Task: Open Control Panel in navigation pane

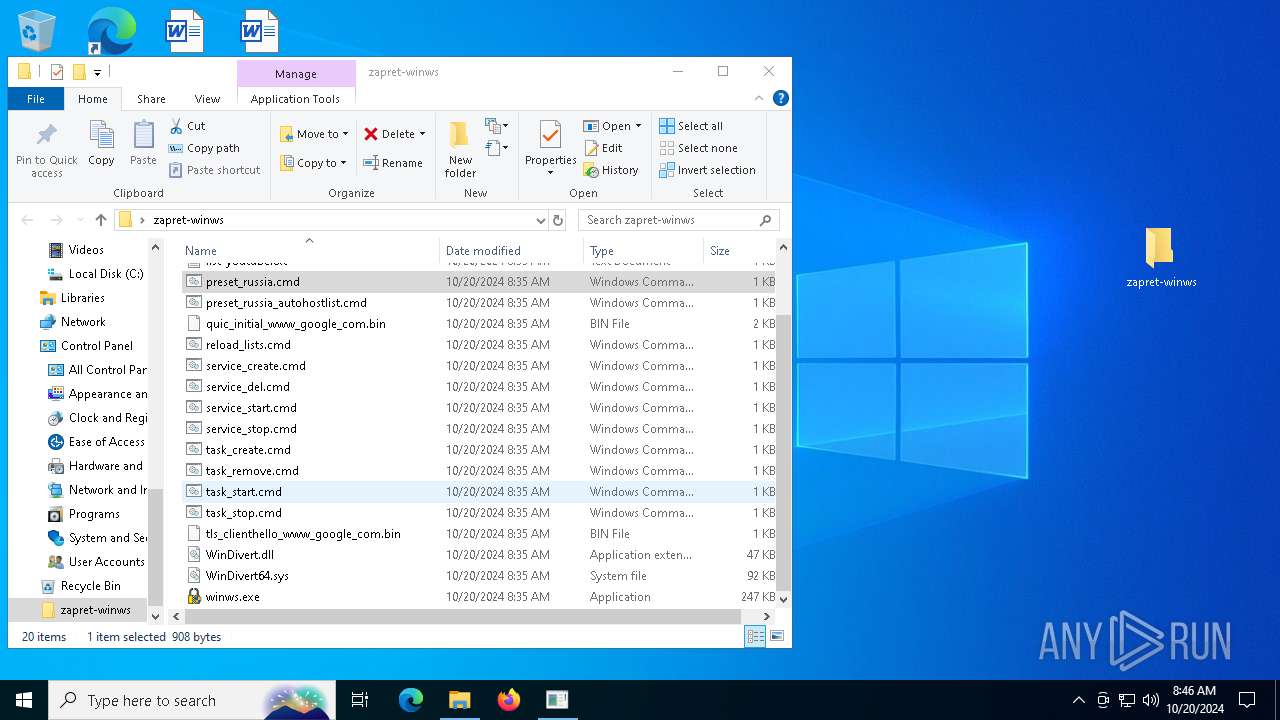Action: [x=96, y=346]
